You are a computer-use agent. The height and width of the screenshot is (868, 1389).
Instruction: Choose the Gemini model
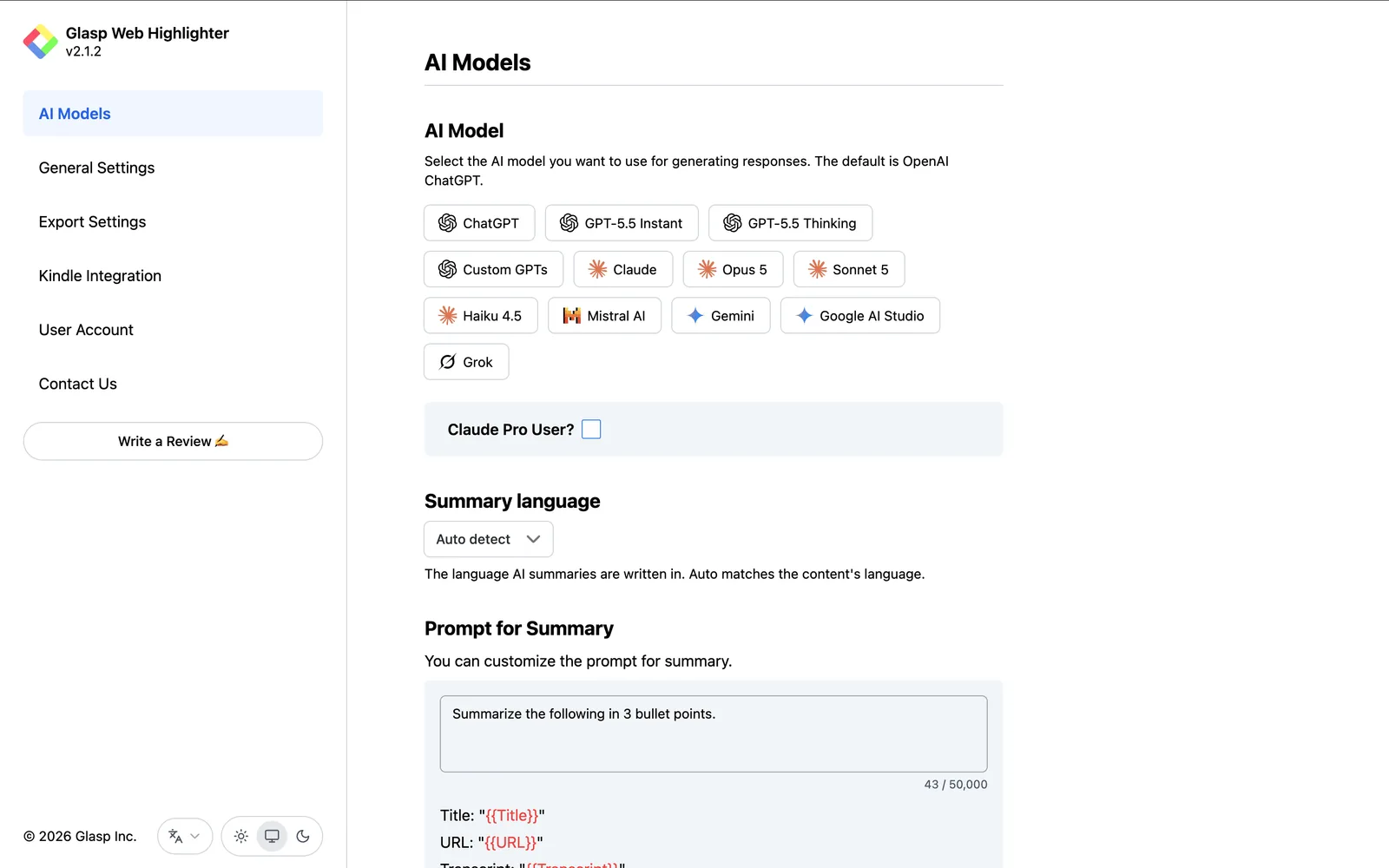tap(721, 316)
